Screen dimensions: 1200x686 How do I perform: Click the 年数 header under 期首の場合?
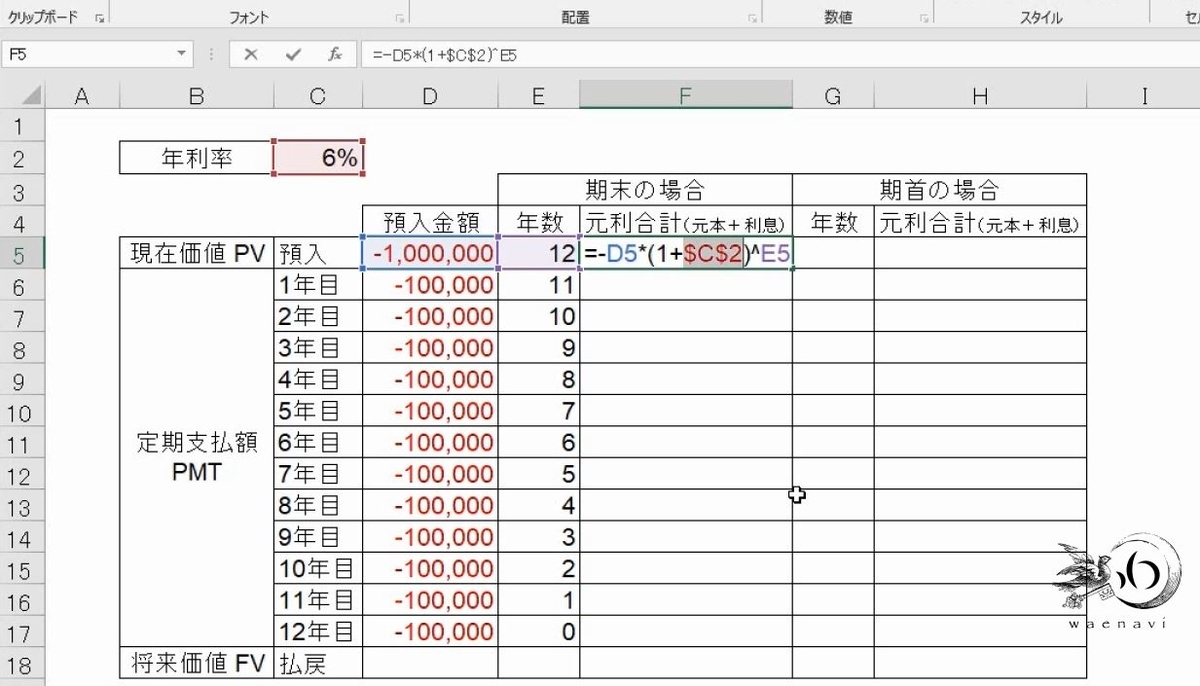click(833, 222)
